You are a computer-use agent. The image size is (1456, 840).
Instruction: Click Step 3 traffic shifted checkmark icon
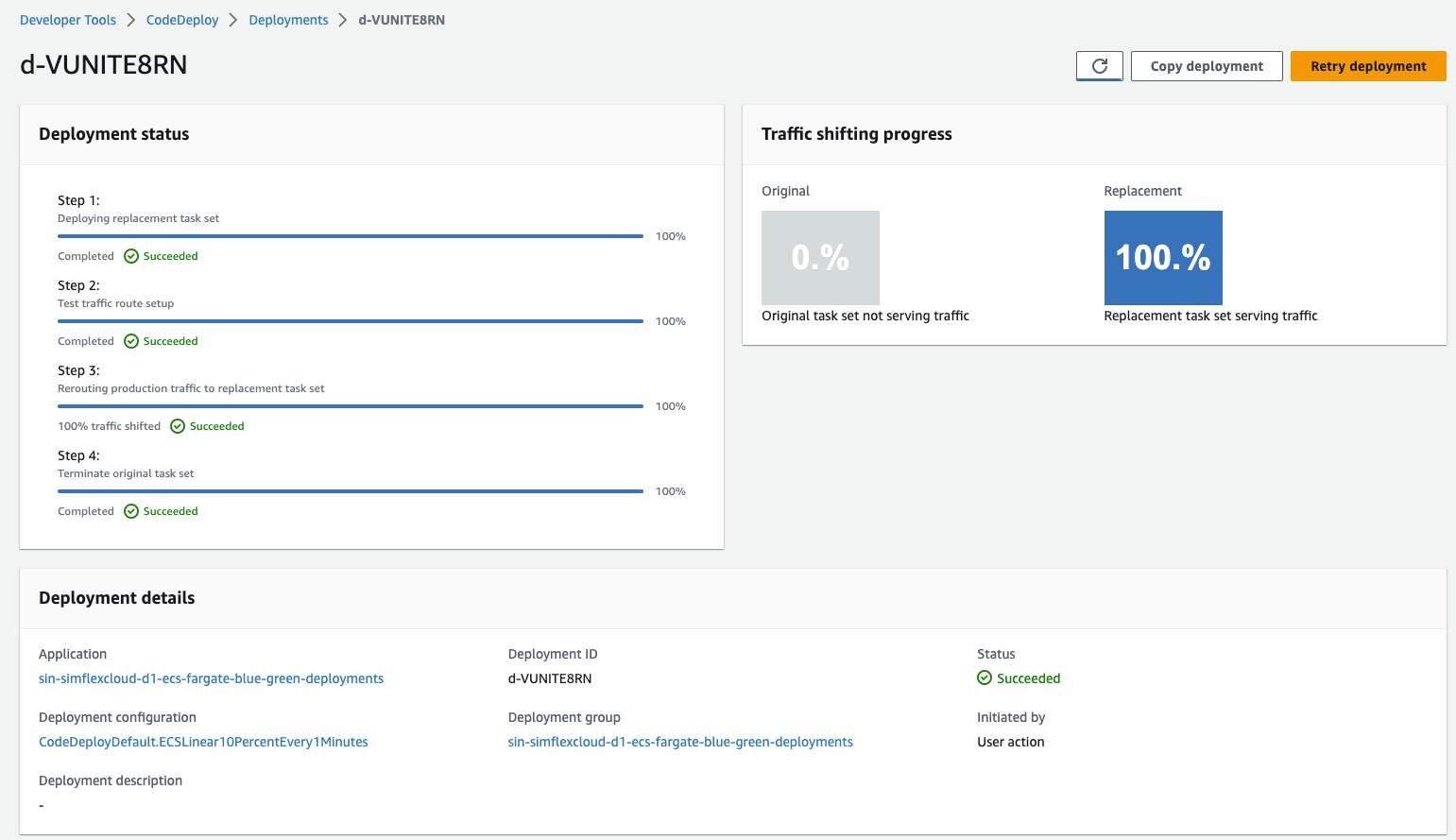coord(178,426)
